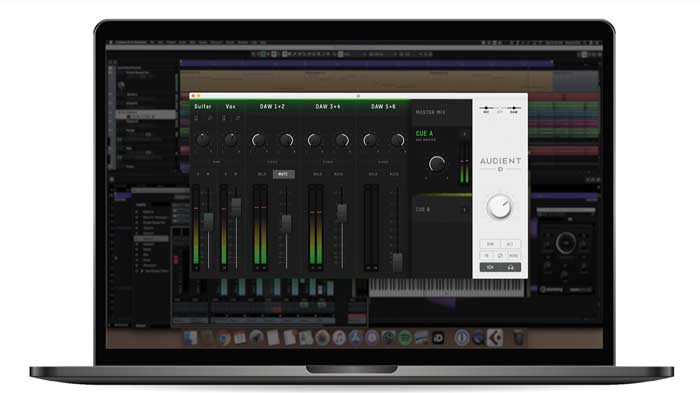Turn the right DAW 1+2 pan knob

286,140
